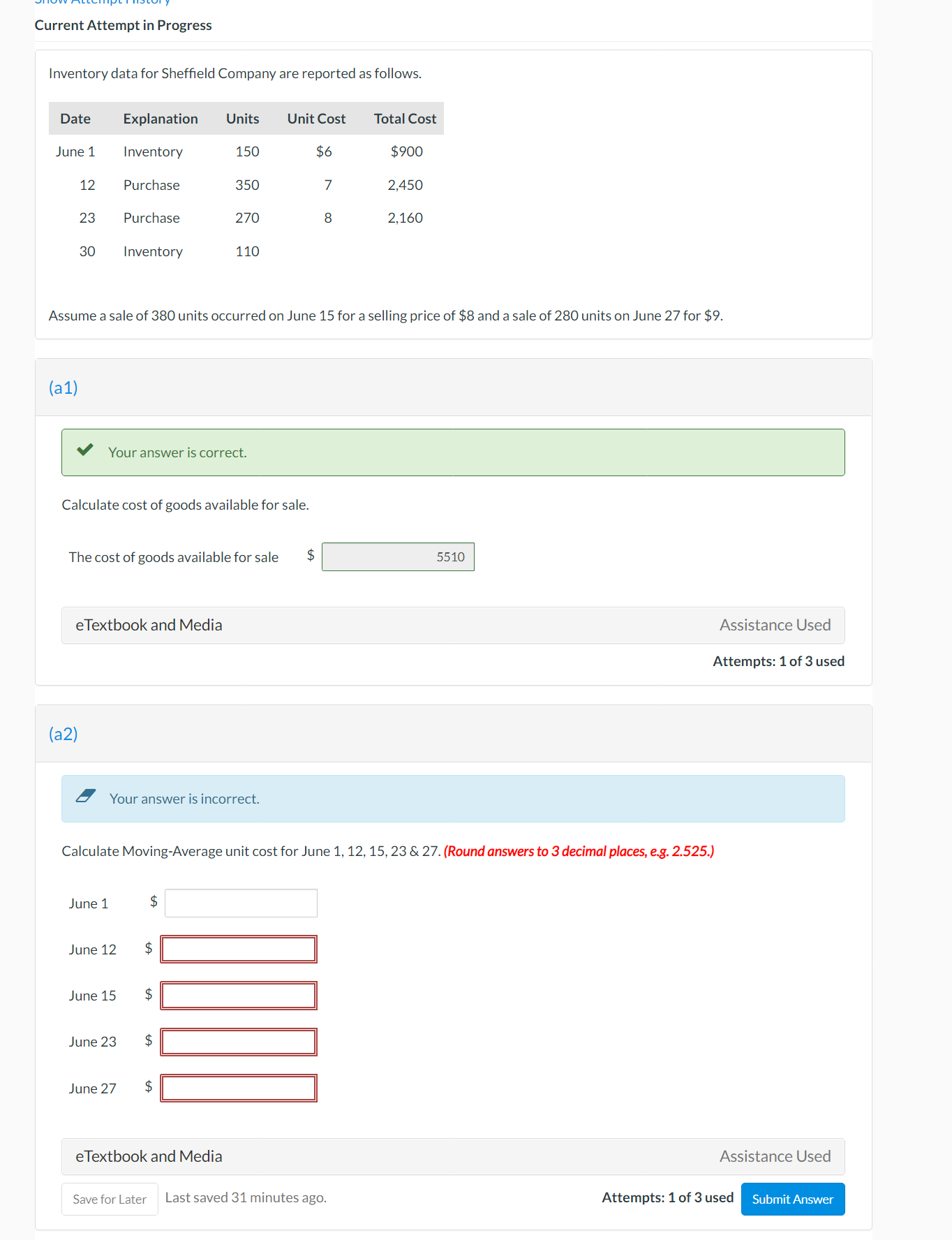The width and height of the screenshot is (952, 1240).
Task: Click the Date column header
Action: (75, 119)
